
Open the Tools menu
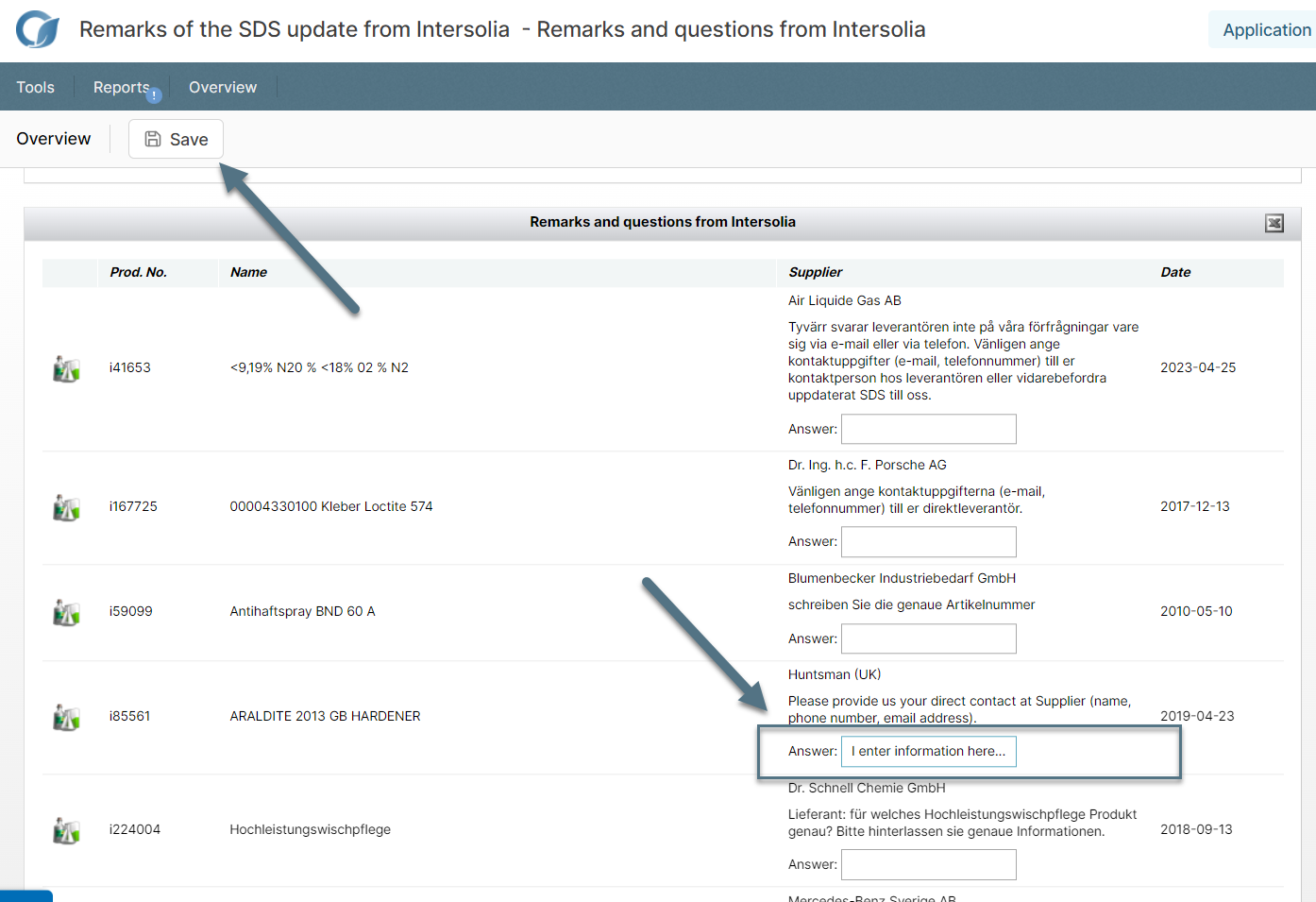click(35, 87)
